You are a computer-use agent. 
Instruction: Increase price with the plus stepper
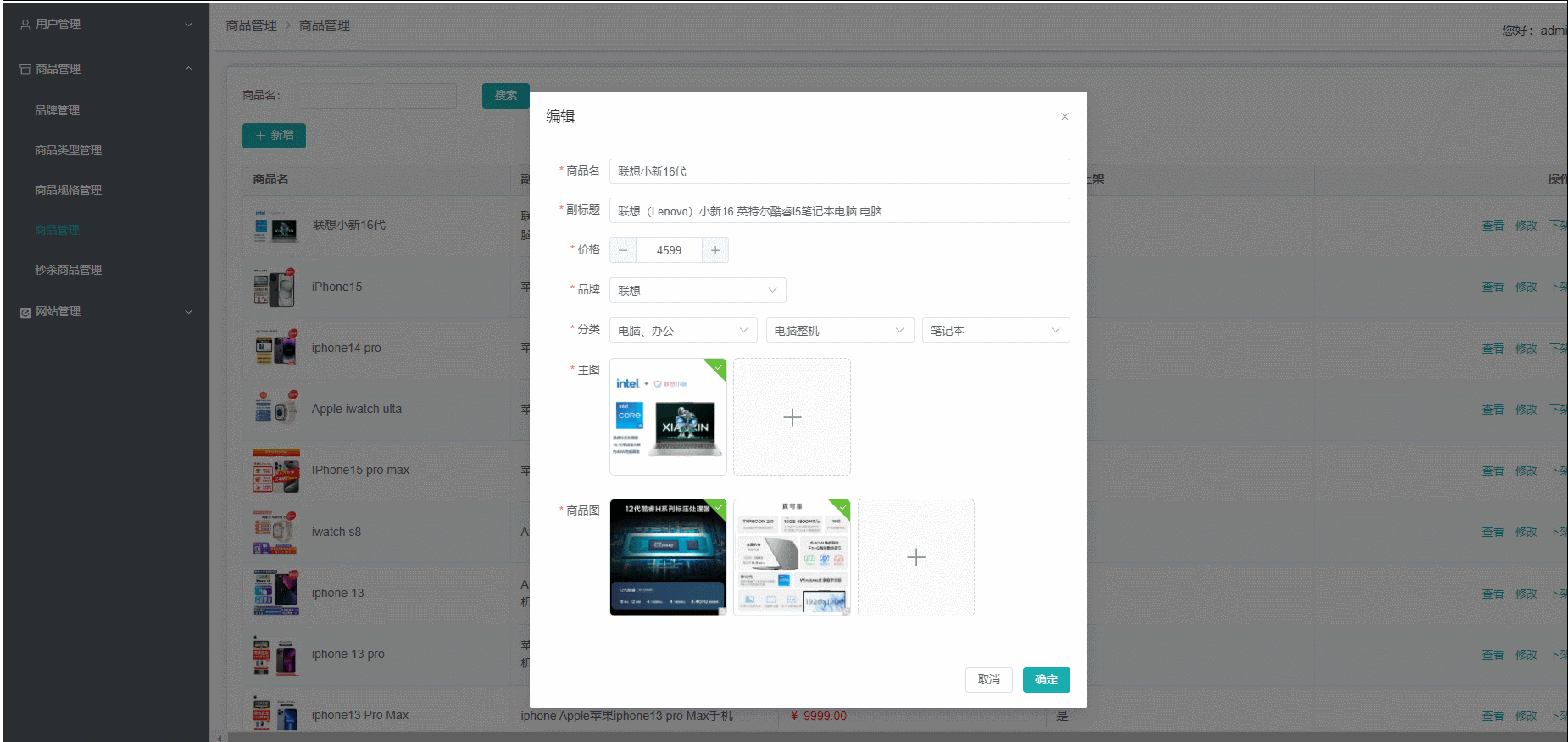coord(715,250)
